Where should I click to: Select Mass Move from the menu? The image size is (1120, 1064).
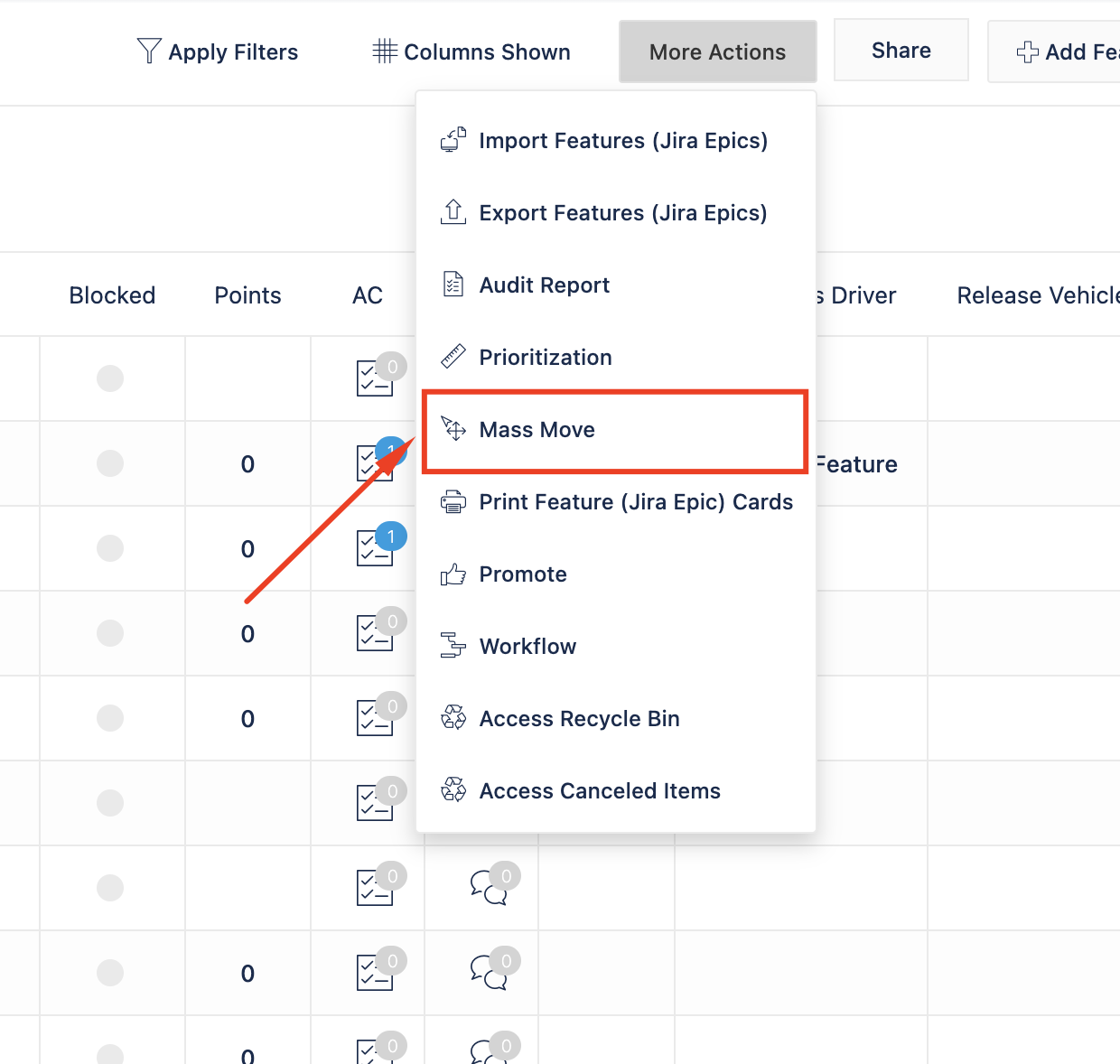coord(615,430)
